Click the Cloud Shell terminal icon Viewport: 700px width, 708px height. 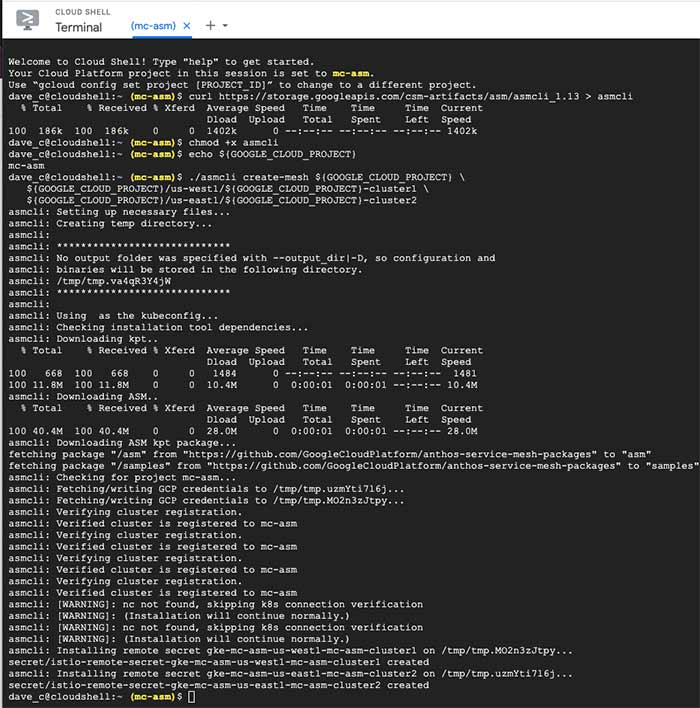28,20
